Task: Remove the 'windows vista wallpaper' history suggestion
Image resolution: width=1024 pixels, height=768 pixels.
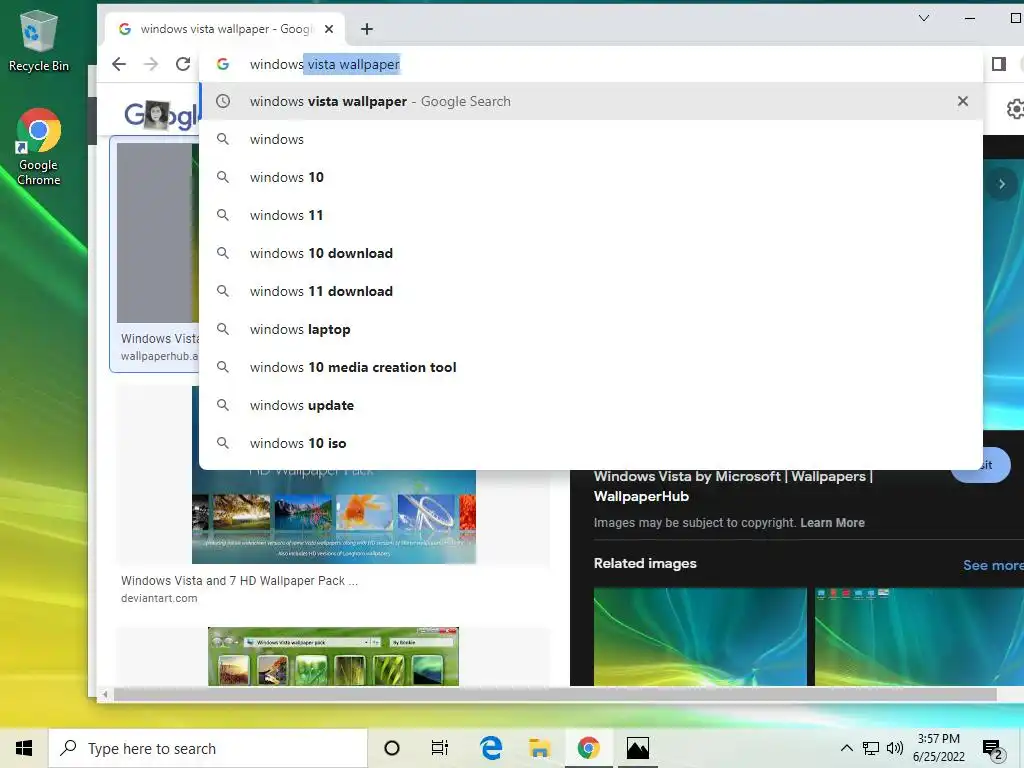Action: click(963, 101)
